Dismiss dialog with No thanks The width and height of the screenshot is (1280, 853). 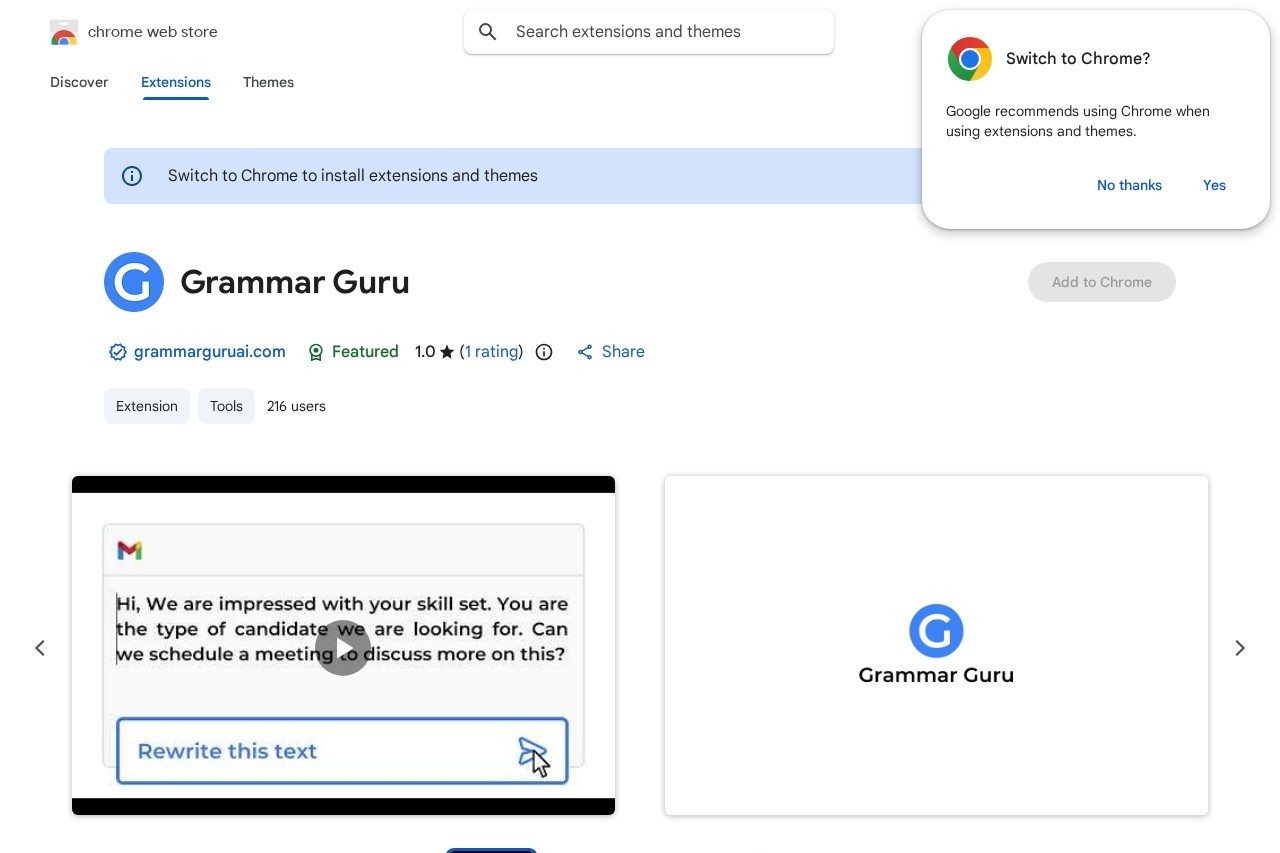click(1129, 185)
